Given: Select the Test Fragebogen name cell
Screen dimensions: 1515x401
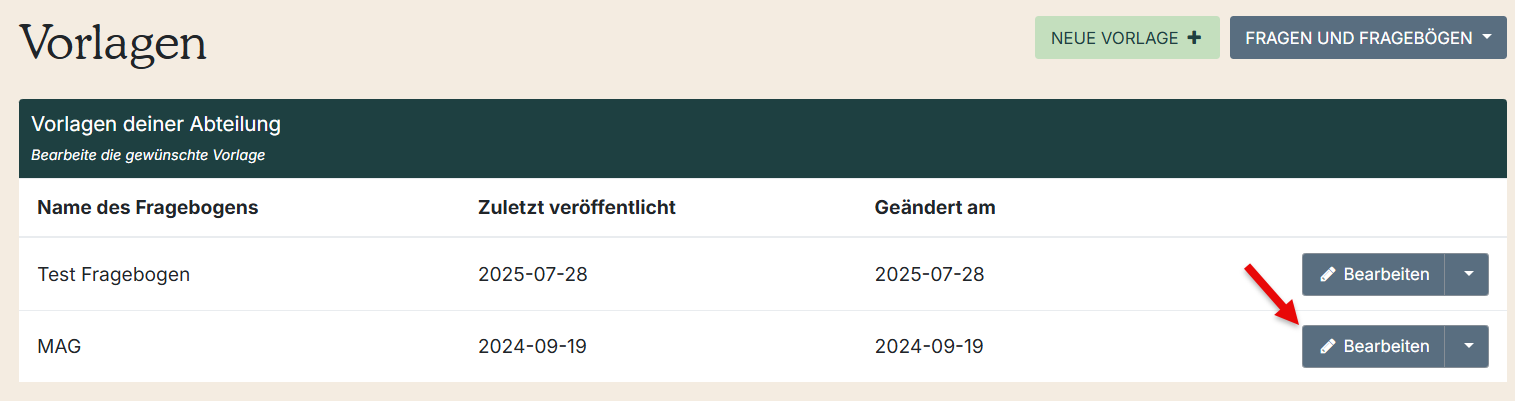Looking at the screenshot, I should (x=113, y=274).
